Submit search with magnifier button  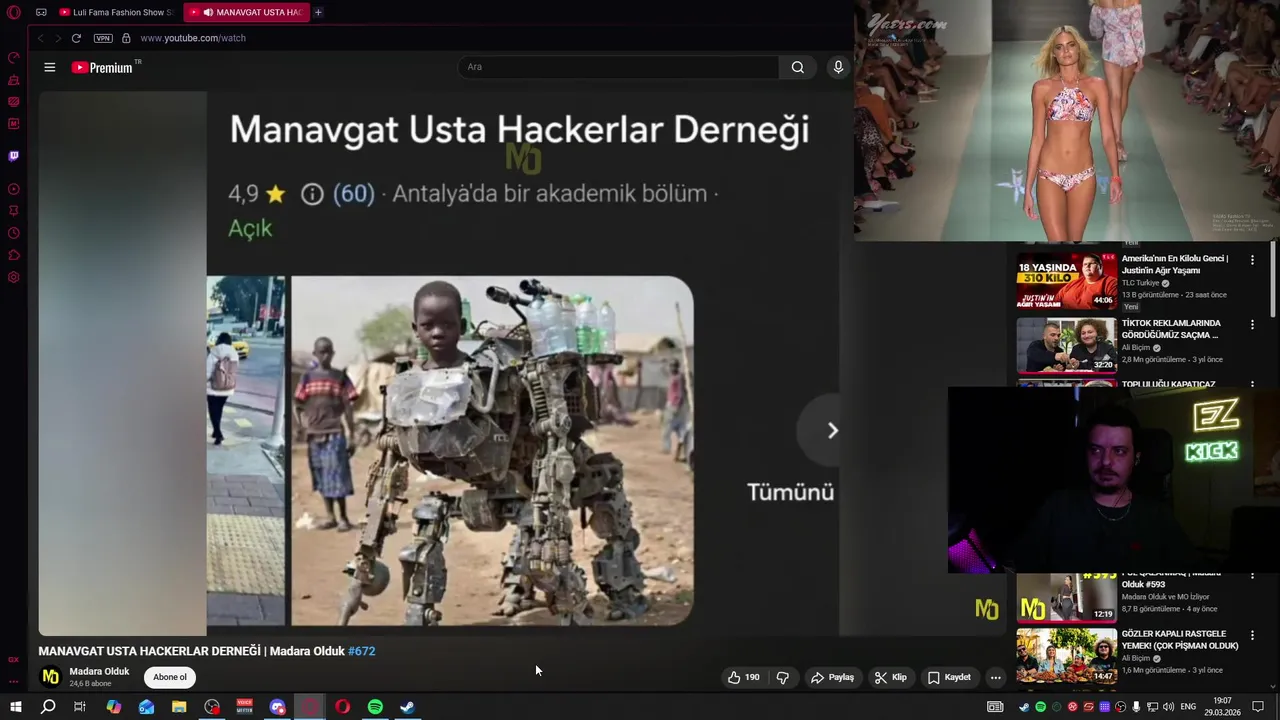[x=797, y=67]
